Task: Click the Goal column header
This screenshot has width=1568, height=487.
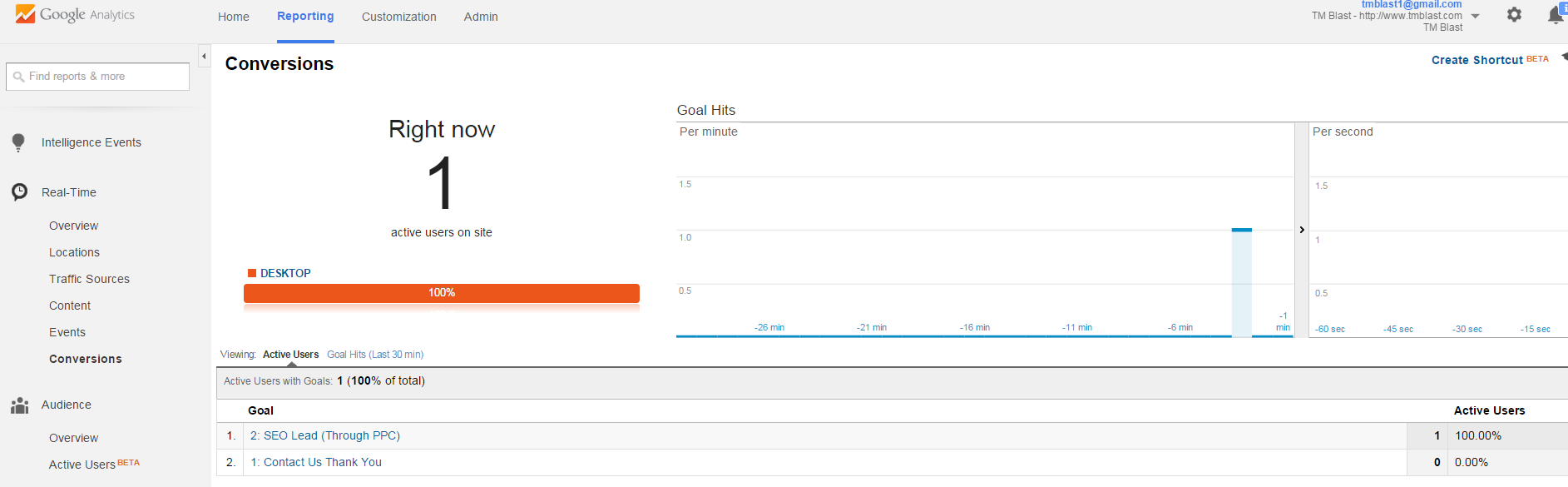Action: coord(260,410)
